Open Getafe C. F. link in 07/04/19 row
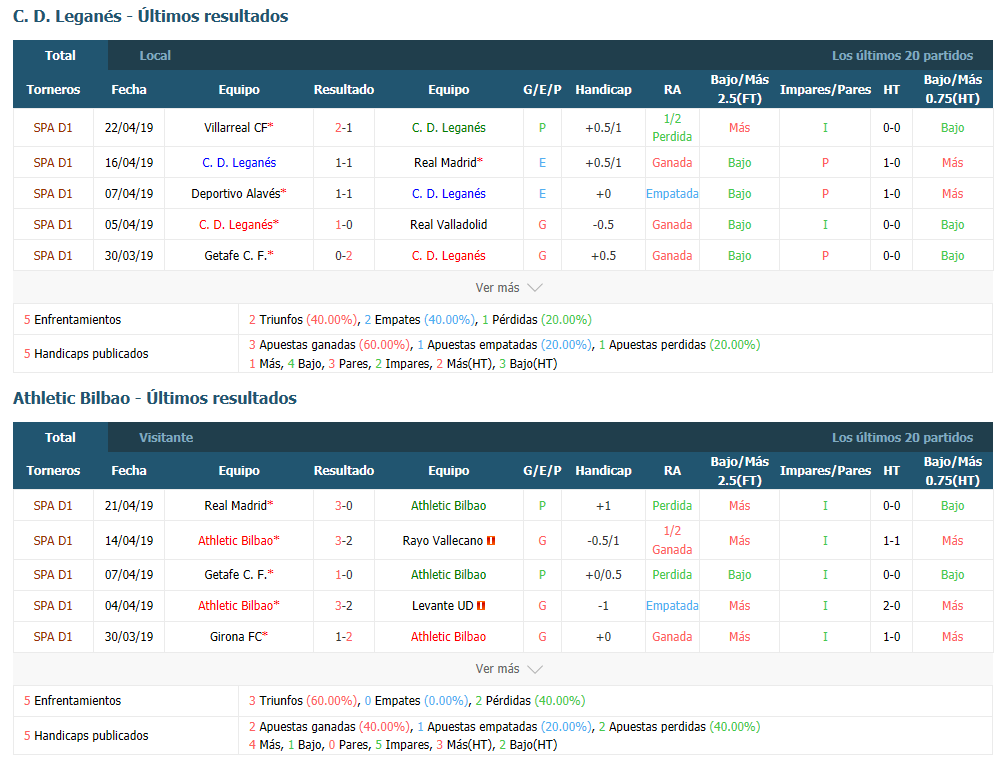 pos(236,575)
